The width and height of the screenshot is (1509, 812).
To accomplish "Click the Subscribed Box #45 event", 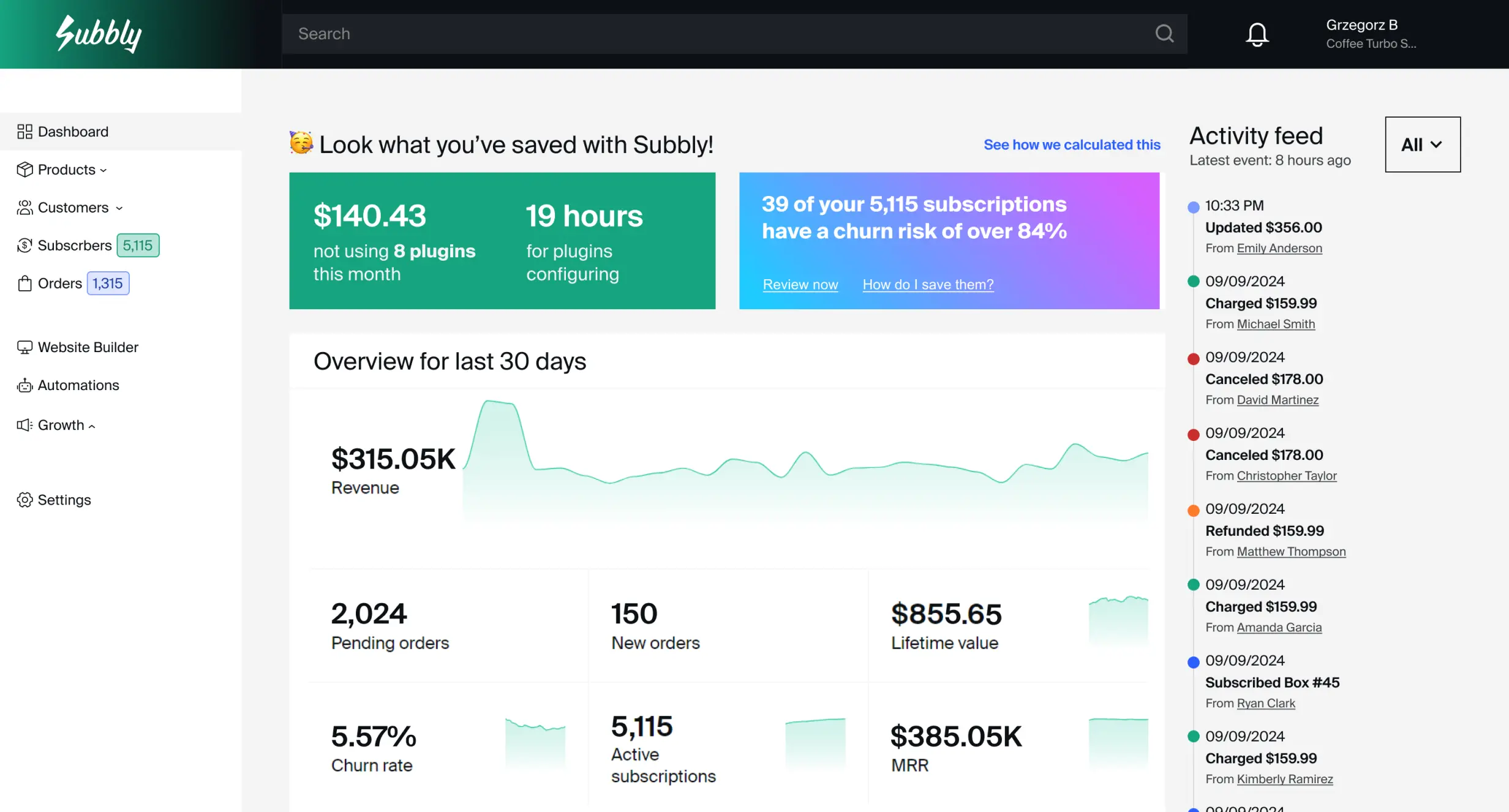I will [1273, 683].
